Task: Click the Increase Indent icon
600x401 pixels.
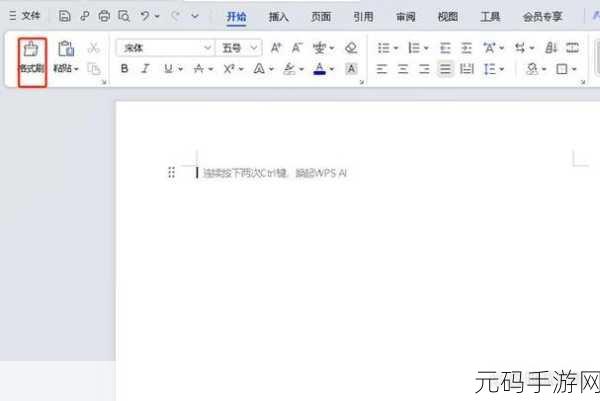Action: (466, 48)
